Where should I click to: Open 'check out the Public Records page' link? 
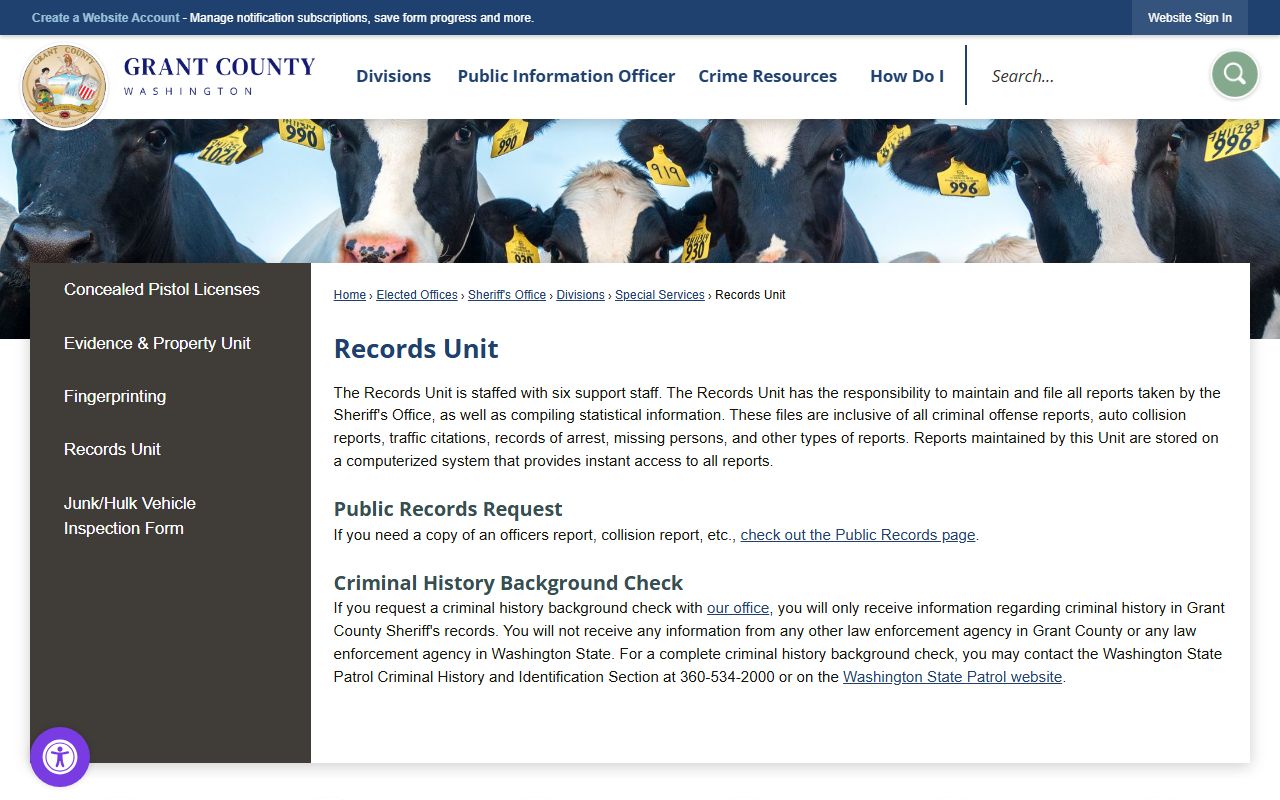click(x=858, y=535)
